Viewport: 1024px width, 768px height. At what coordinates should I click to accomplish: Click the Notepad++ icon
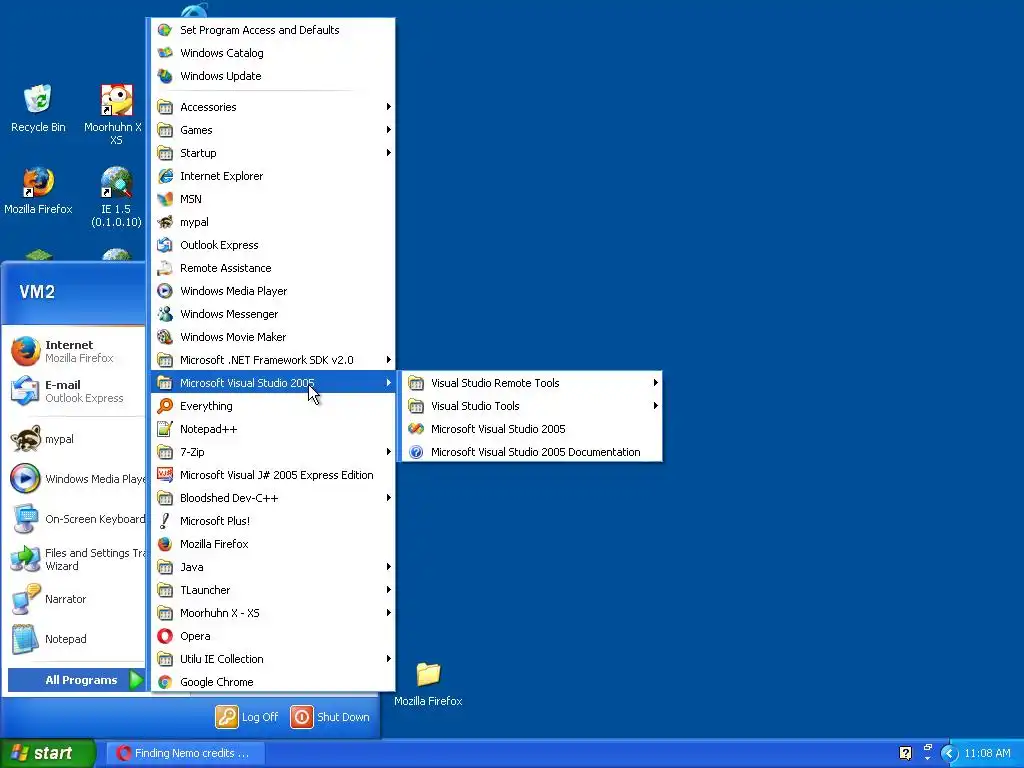(x=165, y=429)
